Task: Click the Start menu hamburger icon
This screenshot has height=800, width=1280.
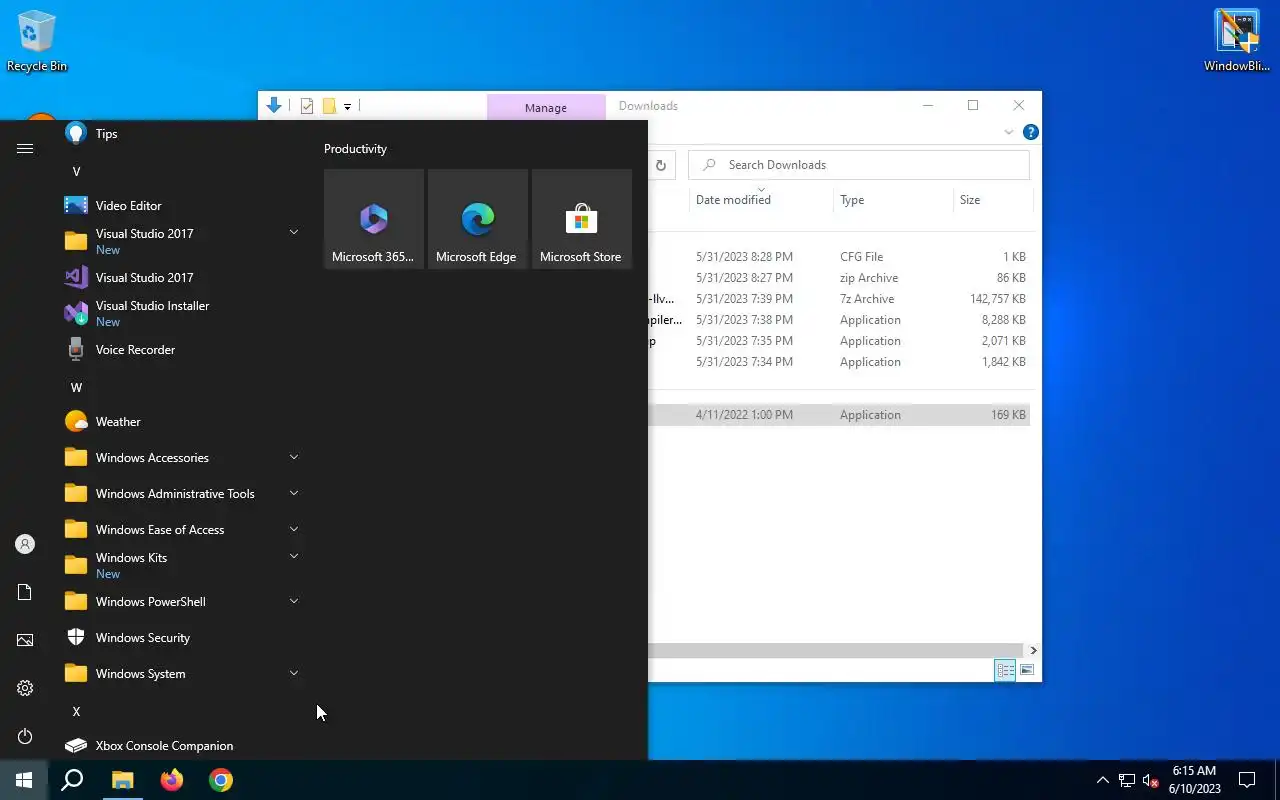Action: tap(25, 148)
